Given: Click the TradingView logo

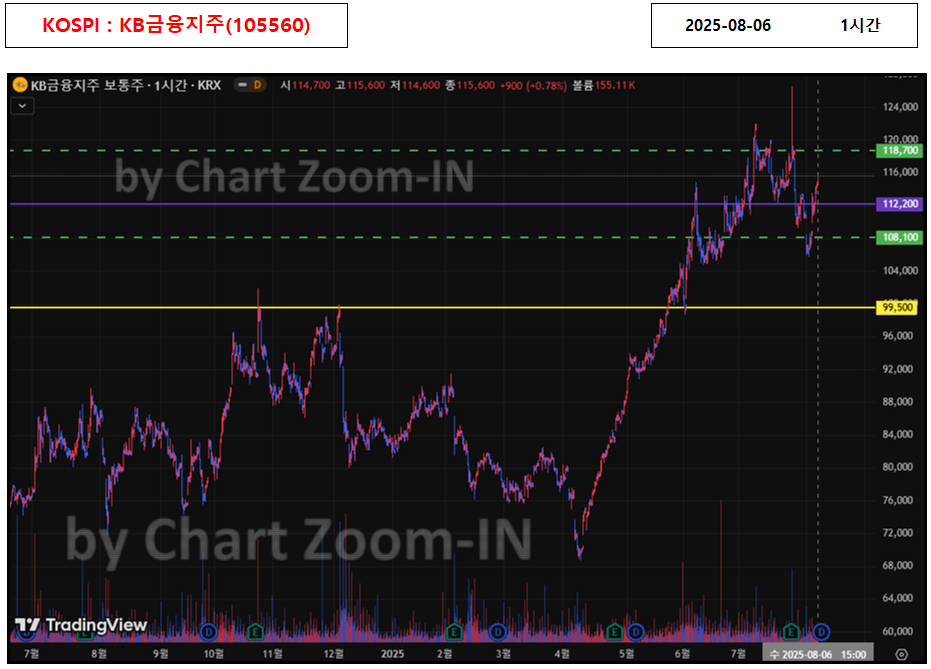Looking at the screenshot, I should [x=81, y=625].
